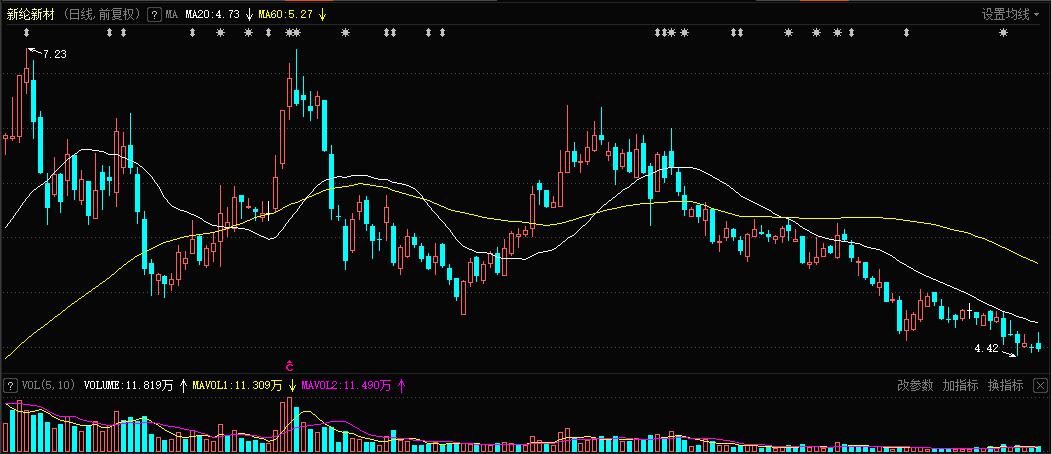Click the magenta MAVOL2:11.490万 value
The image size is (1051, 454).
[346, 386]
